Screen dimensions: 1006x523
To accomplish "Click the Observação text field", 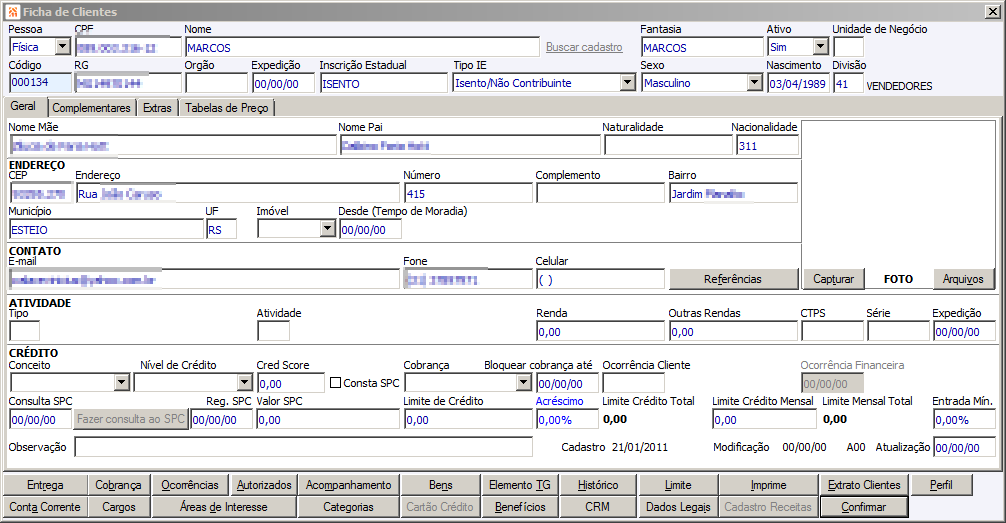I will click(303, 447).
